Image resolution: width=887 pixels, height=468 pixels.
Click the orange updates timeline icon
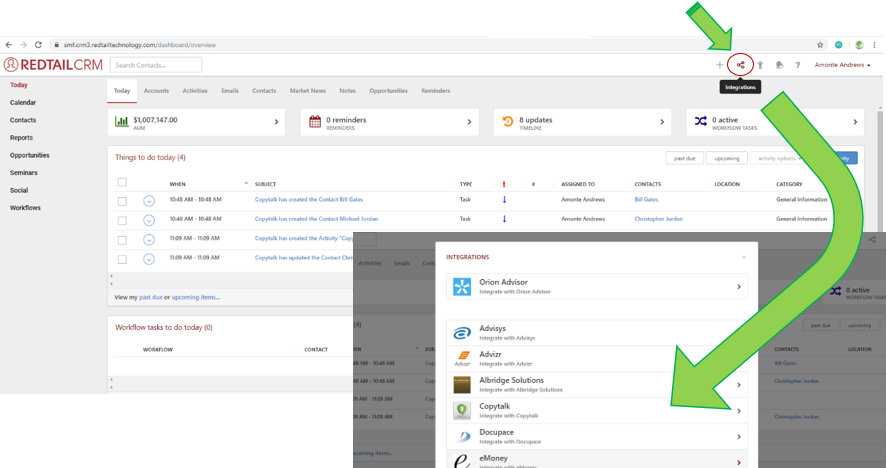click(507, 121)
